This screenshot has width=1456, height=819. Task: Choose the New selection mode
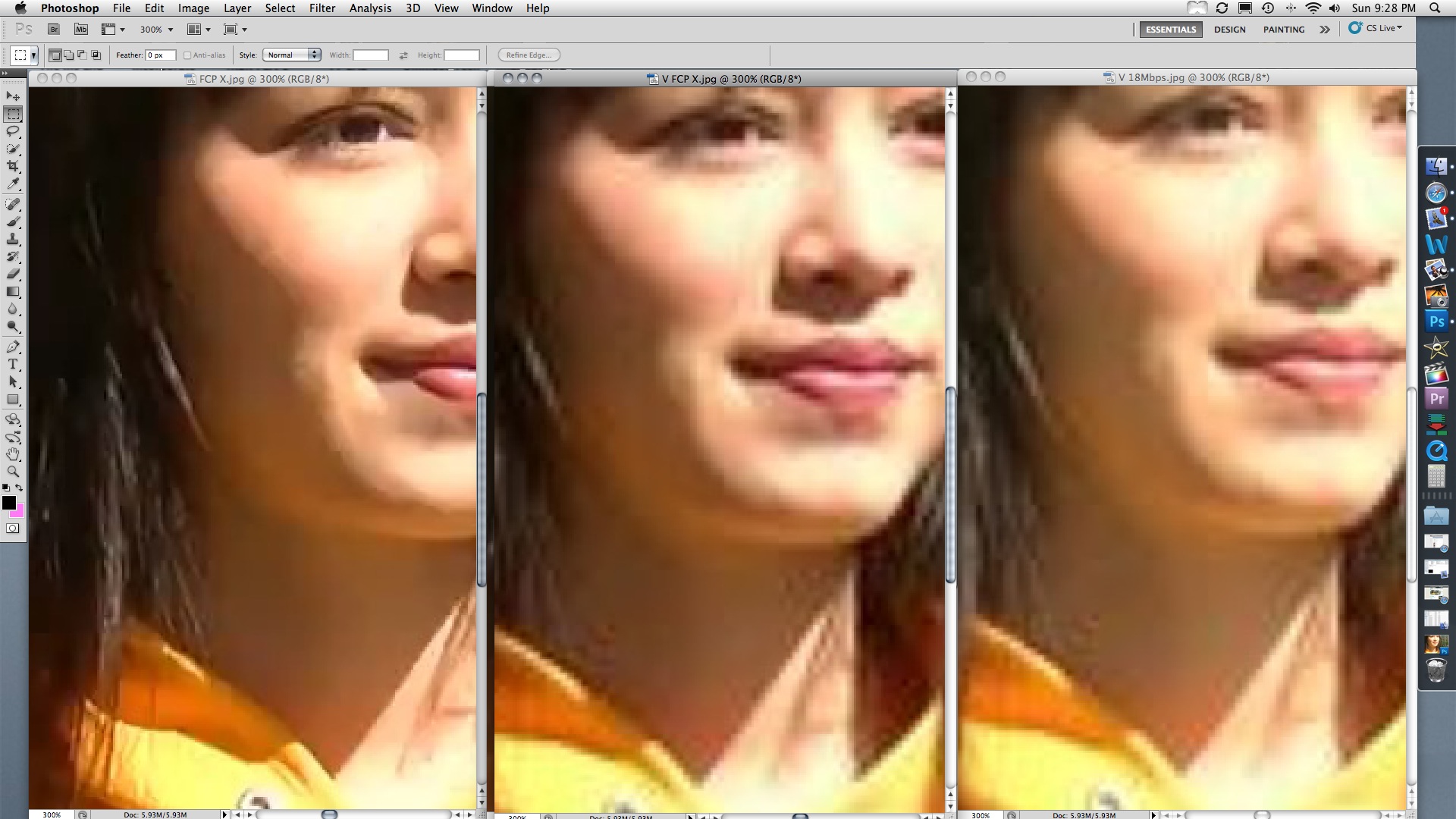tap(55, 55)
